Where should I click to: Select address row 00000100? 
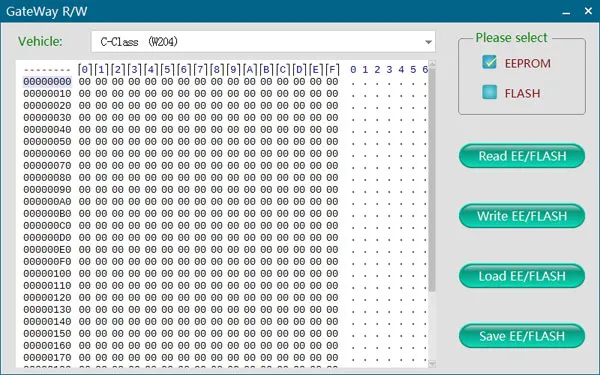click(x=47, y=274)
